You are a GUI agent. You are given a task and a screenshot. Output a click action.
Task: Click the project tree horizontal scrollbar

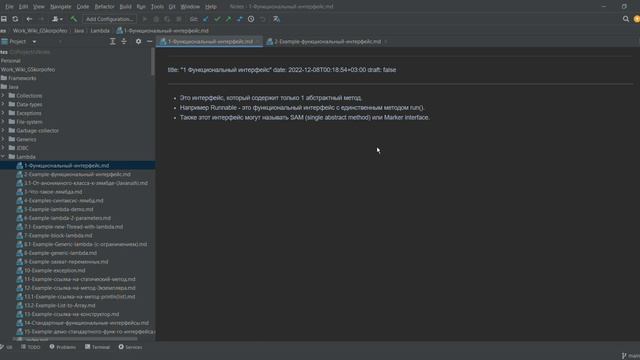76,339
